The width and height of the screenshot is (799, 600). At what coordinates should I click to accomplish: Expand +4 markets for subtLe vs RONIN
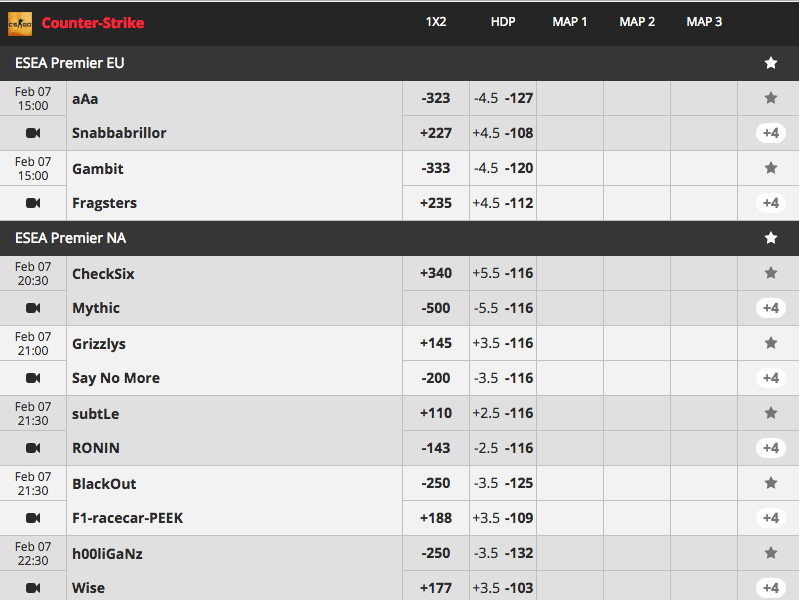770,448
